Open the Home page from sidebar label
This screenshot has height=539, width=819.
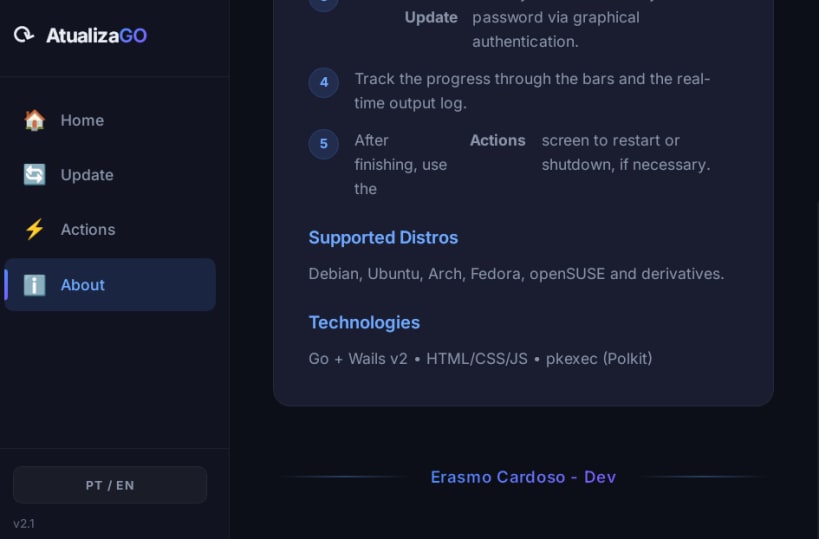click(x=82, y=120)
